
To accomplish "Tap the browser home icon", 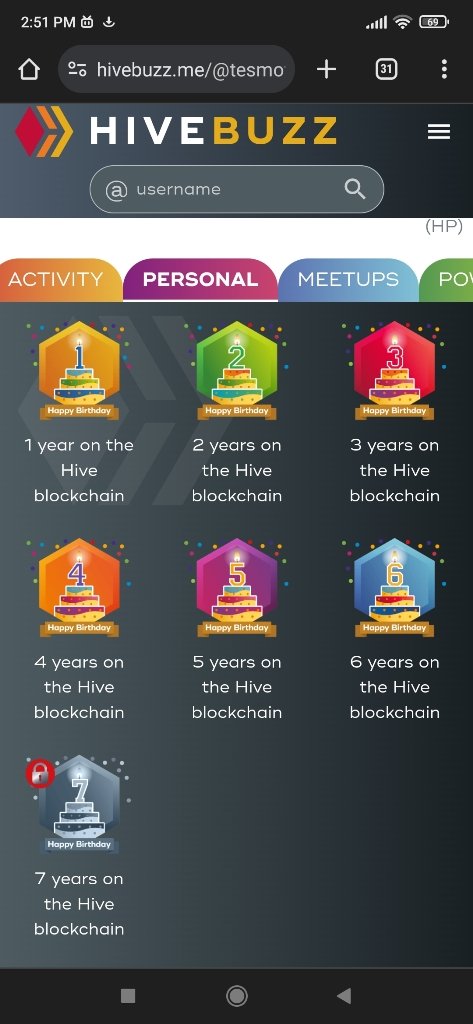I will [x=29, y=69].
